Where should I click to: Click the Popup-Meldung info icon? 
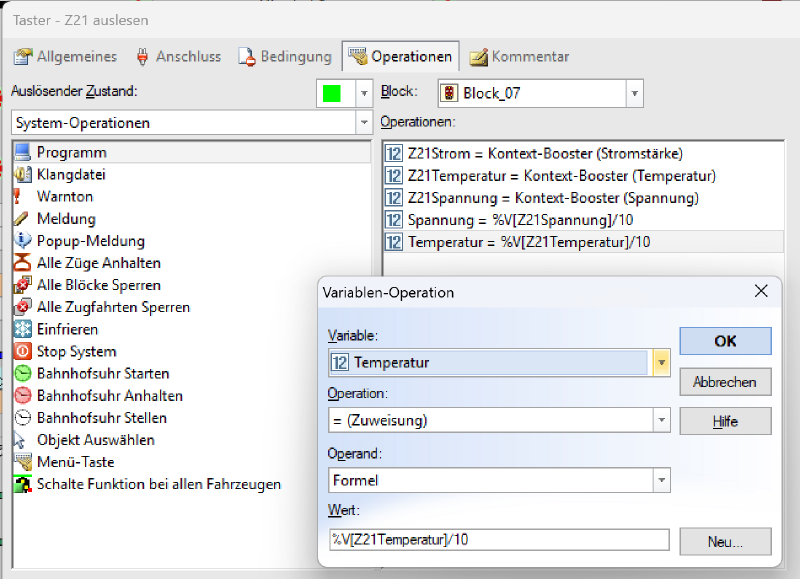22,240
